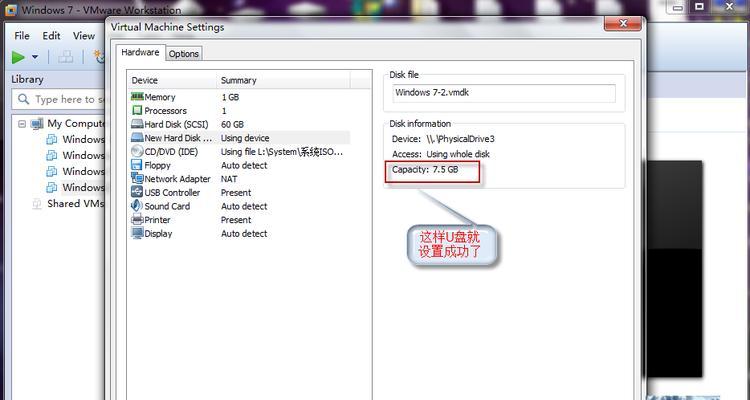Select the Network Adapter device
Image resolution: width=750 pixels, height=400 pixels.
tap(171, 179)
